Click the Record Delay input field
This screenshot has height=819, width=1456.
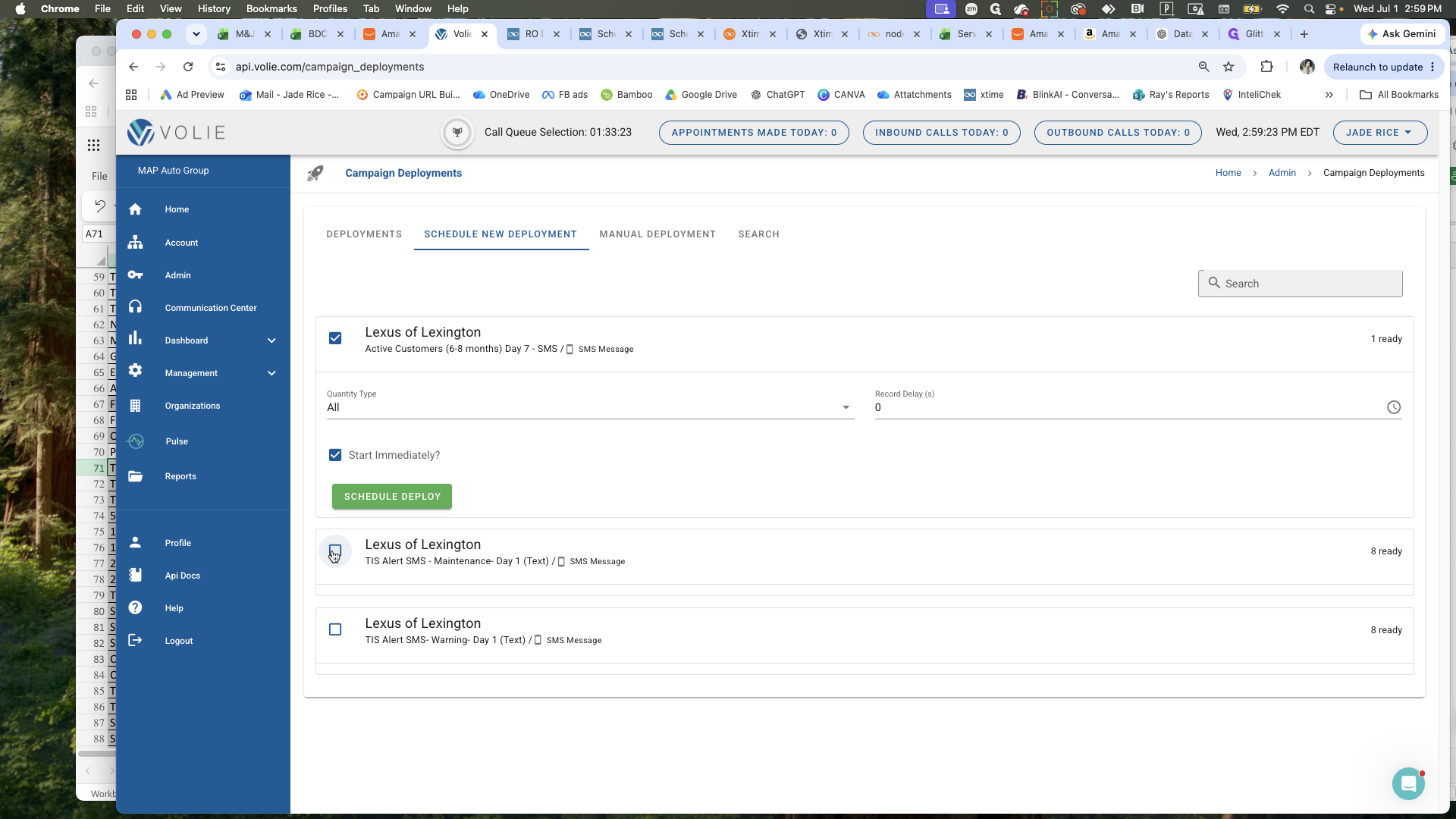[1128, 408]
